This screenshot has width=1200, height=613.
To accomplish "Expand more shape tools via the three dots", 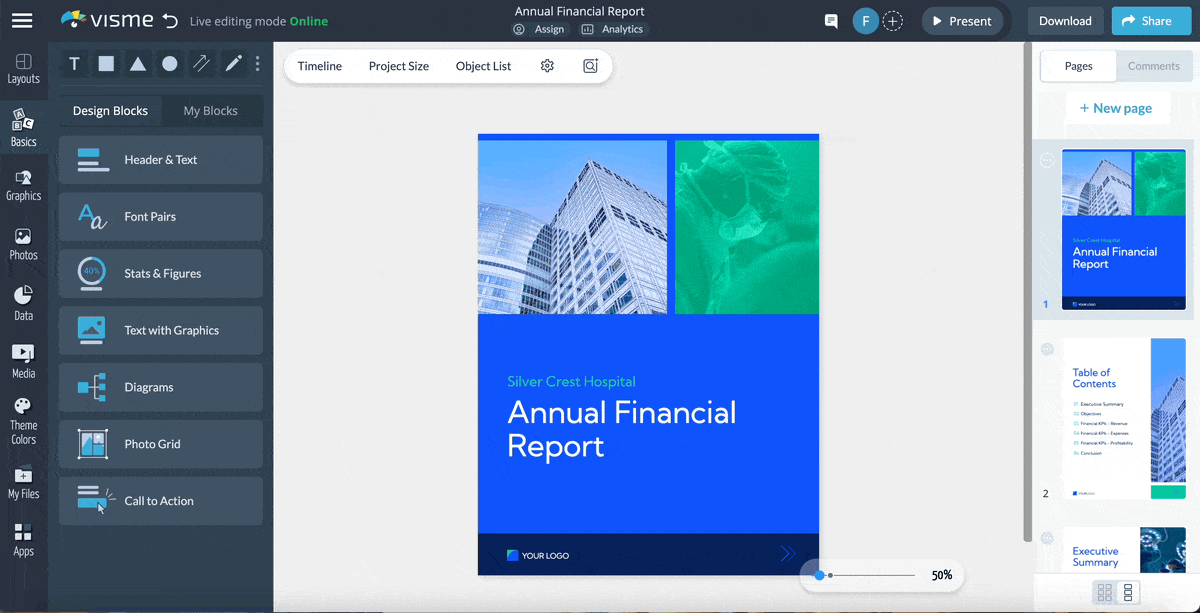I will (257, 63).
